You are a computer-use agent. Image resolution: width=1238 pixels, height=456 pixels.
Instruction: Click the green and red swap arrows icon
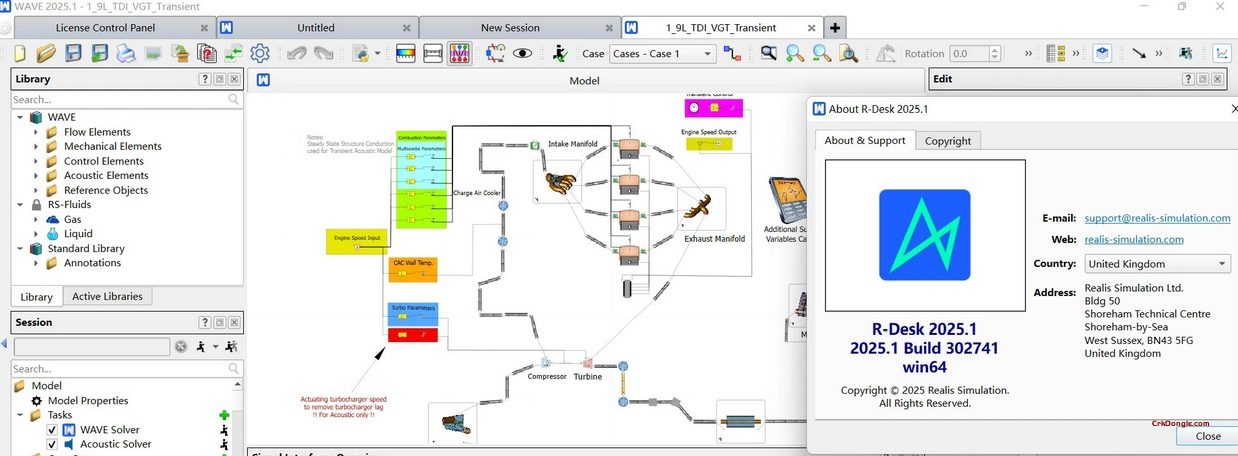click(x=234, y=53)
